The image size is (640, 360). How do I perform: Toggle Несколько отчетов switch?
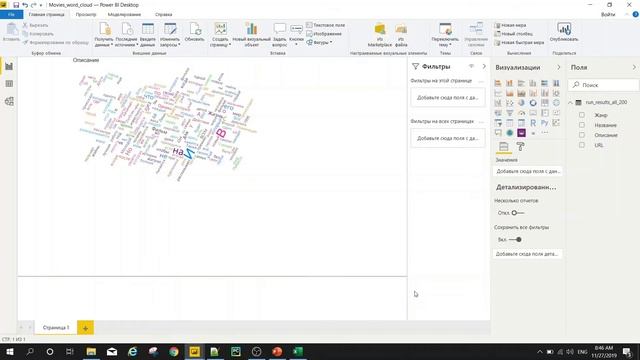(518, 213)
